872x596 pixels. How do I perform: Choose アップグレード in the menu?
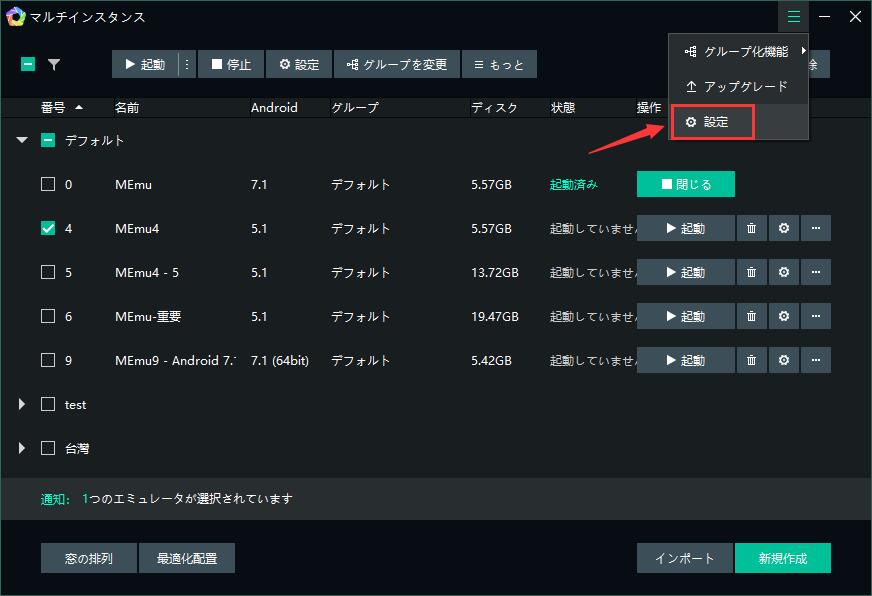point(738,87)
